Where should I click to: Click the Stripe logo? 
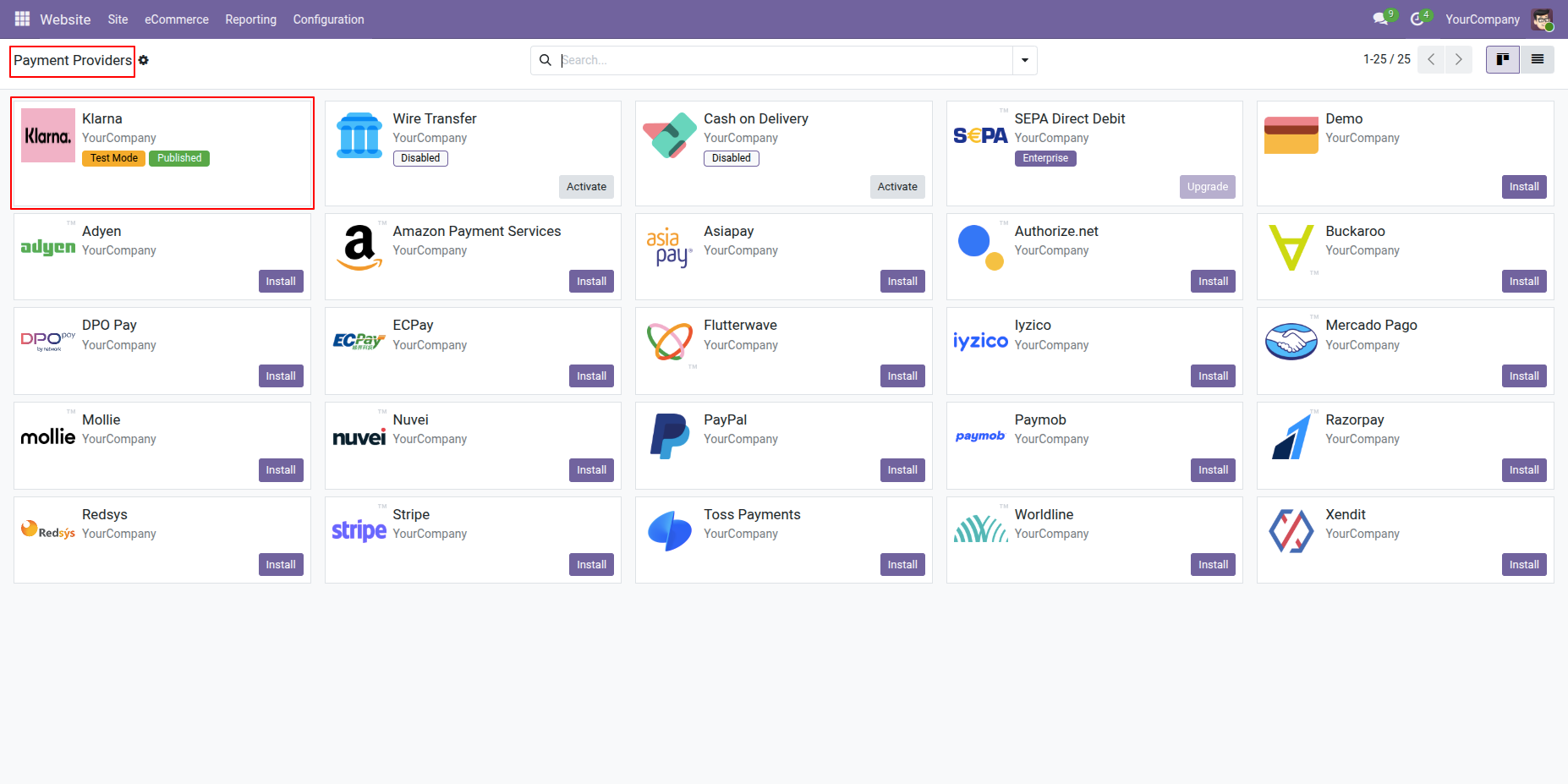coord(359,530)
